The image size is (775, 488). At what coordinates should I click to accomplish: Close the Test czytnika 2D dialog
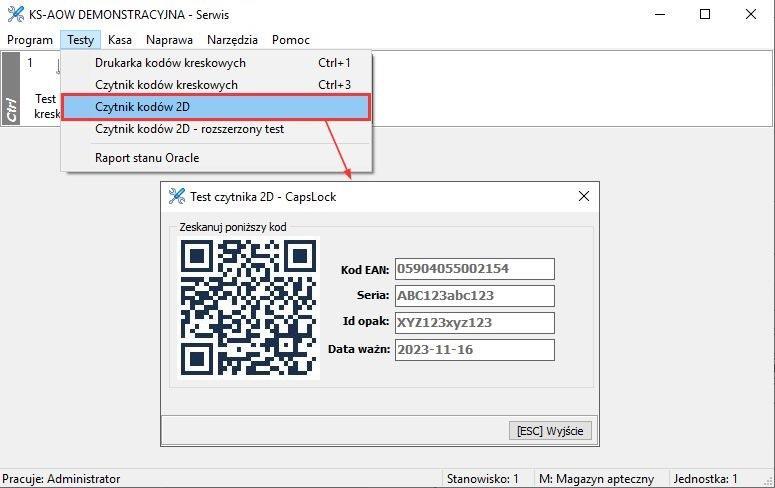point(584,196)
